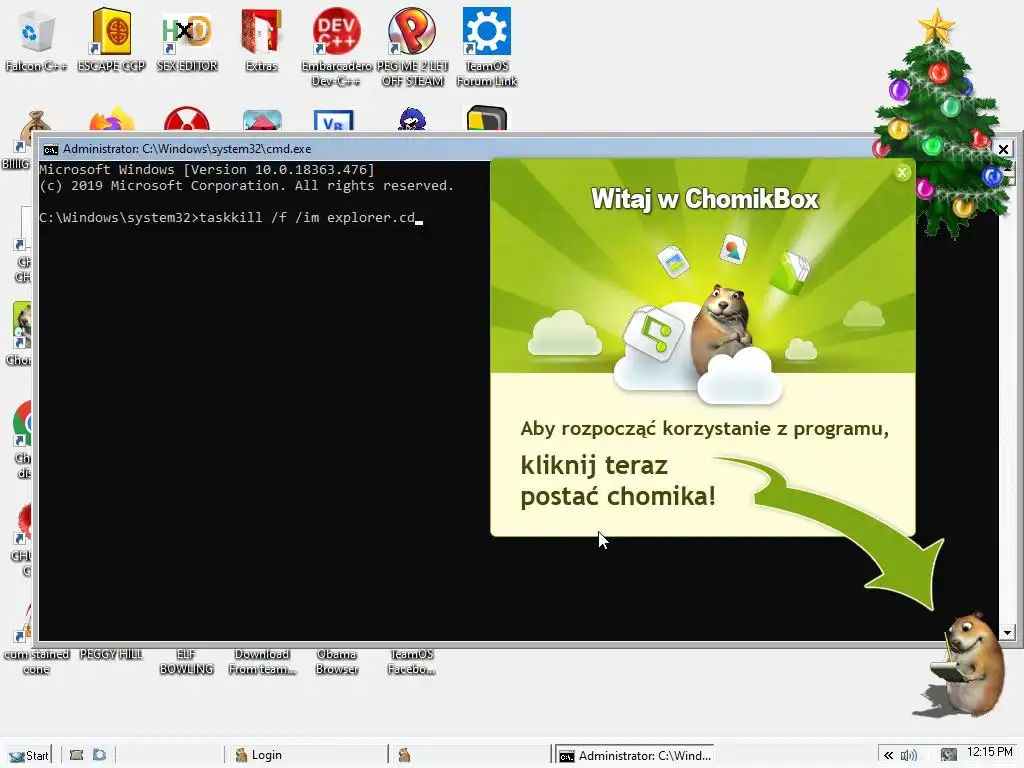Select the red house desktop icon
Image resolution: width=1024 pixels, height=768 pixels.
(262, 121)
